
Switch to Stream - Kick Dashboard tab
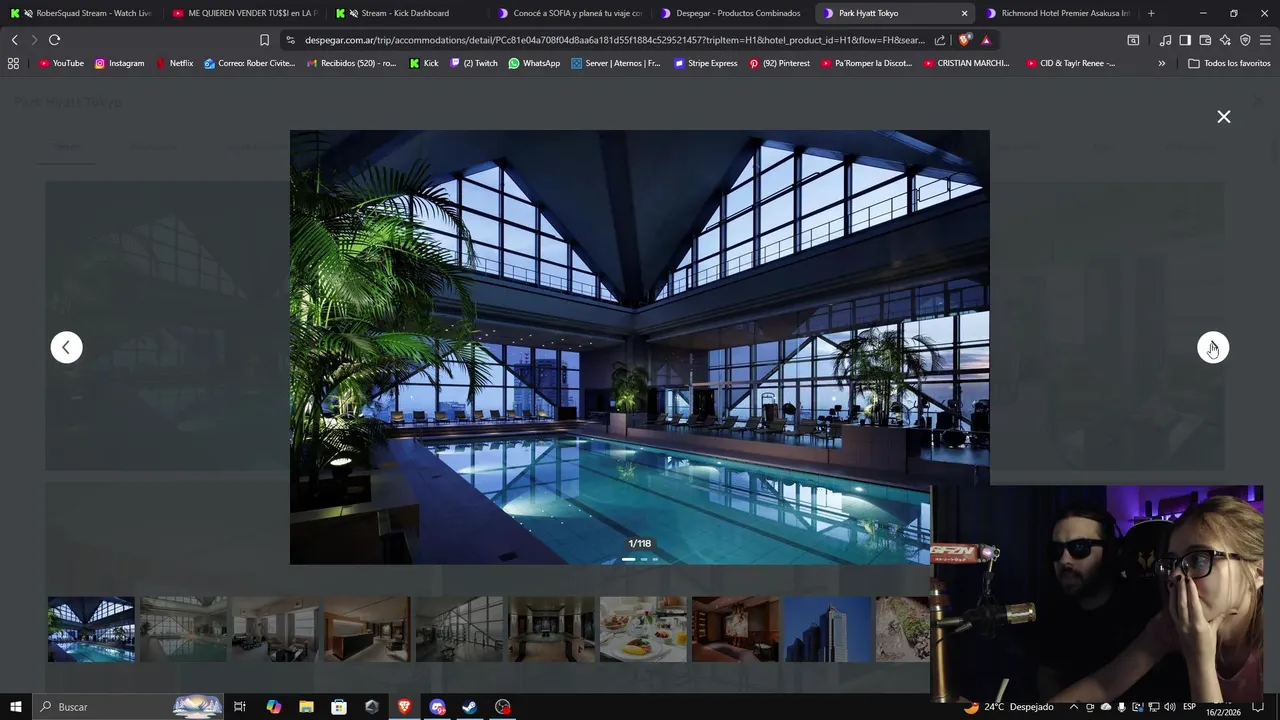click(407, 13)
